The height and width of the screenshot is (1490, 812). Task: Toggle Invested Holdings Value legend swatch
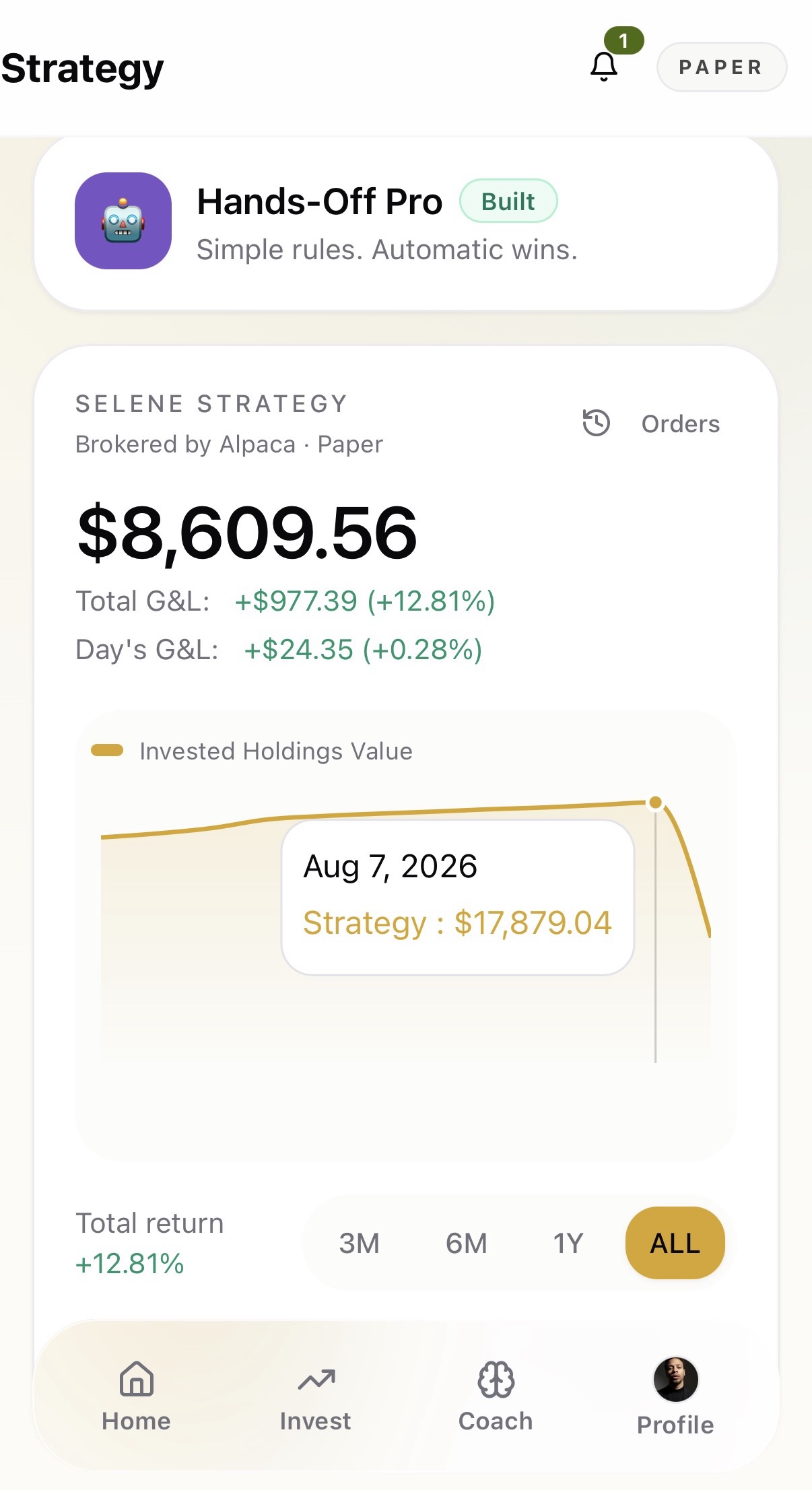point(107,750)
